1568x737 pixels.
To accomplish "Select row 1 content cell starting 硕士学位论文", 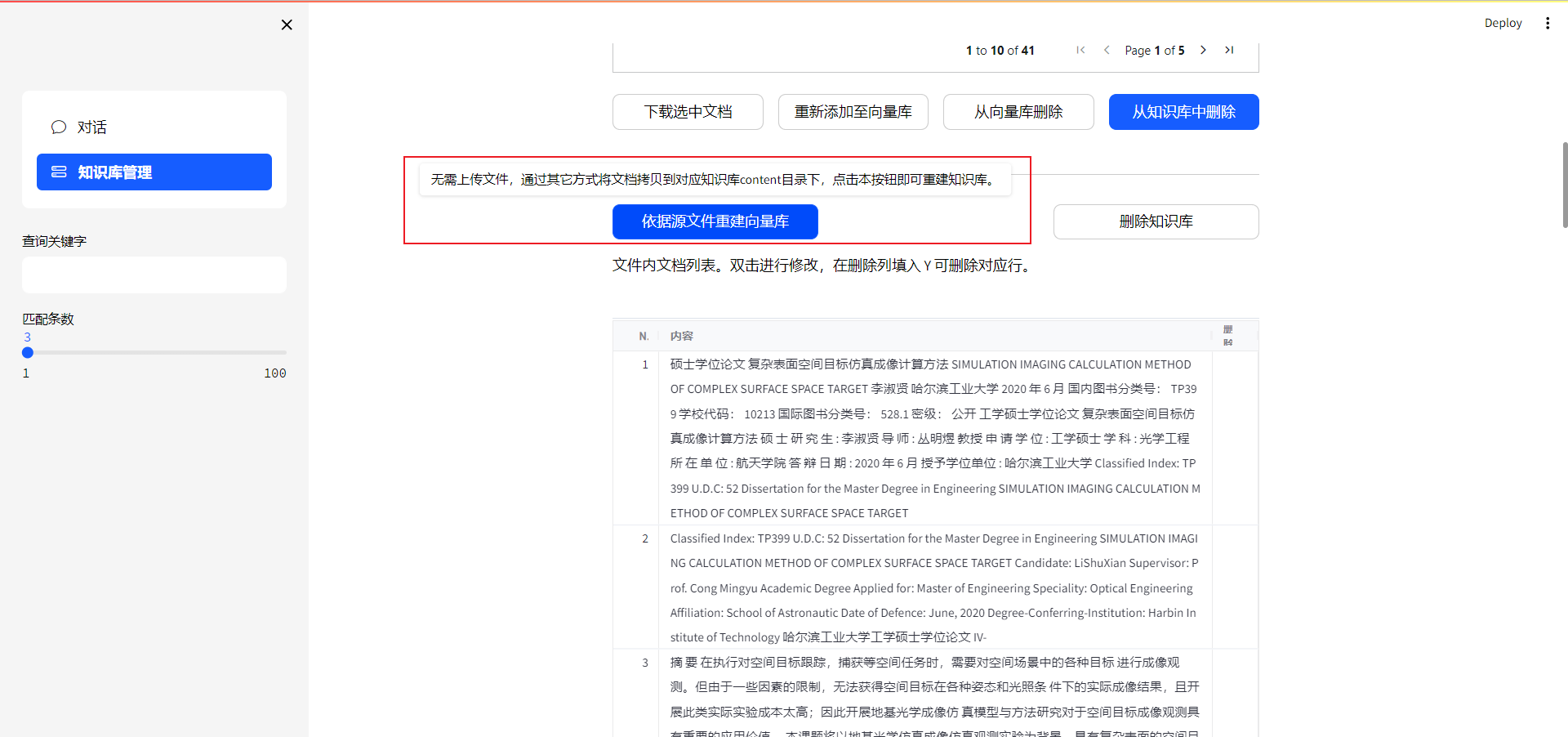I will click(x=936, y=439).
